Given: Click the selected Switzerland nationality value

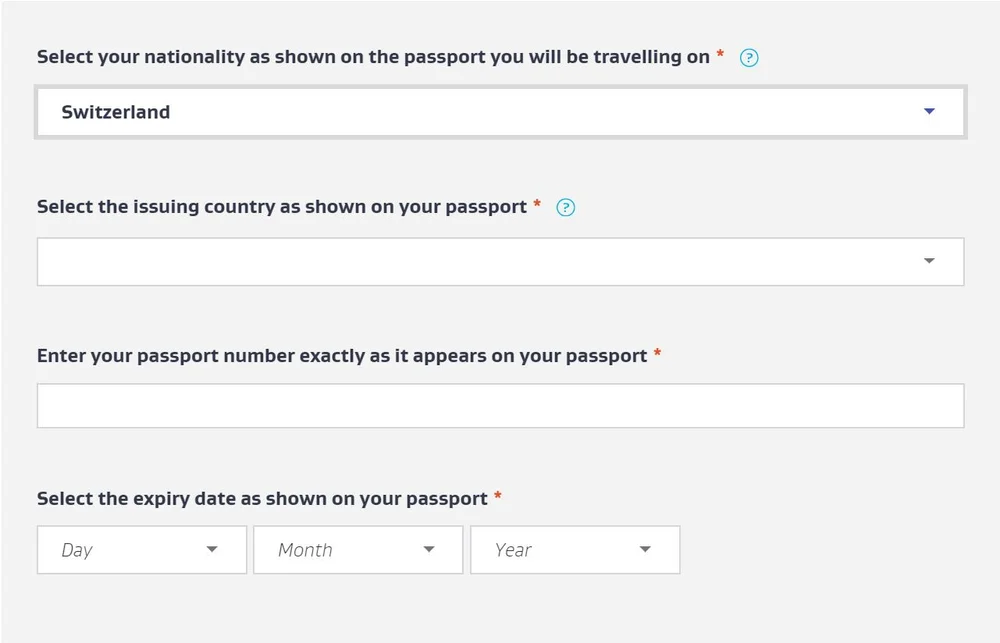Looking at the screenshot, I should tap(116, 112).
